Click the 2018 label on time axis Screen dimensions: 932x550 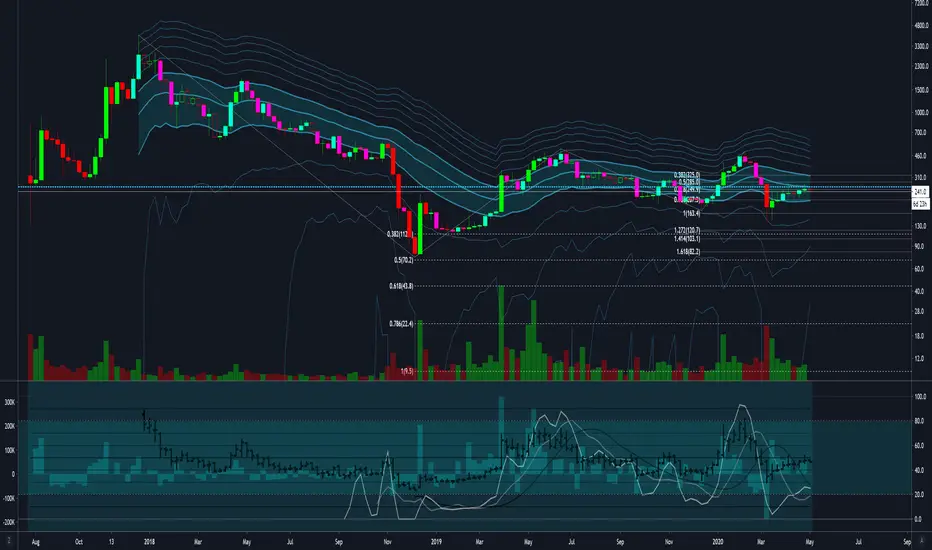tap(149, 542)
